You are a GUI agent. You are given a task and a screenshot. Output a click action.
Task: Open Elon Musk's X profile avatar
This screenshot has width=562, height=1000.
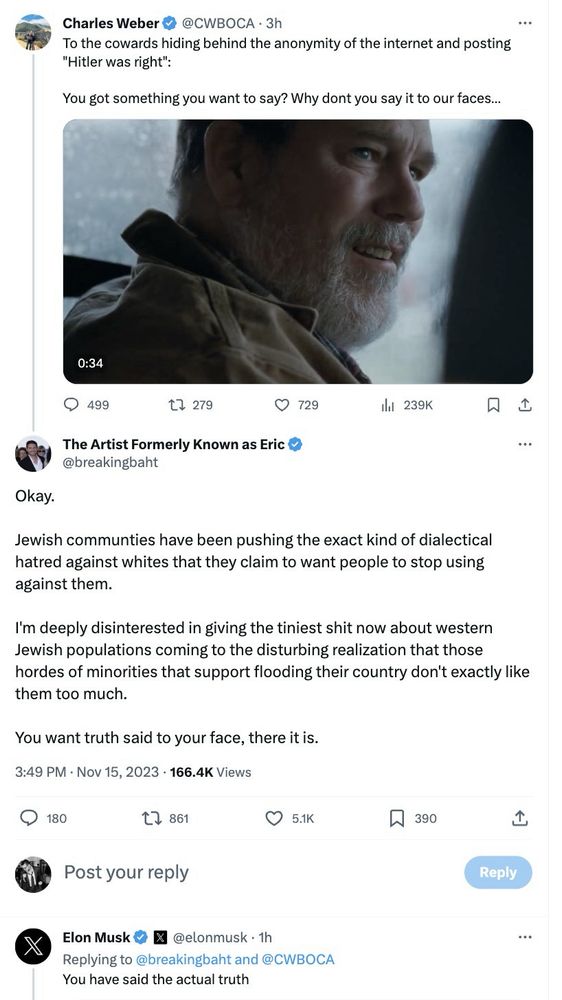[x=33, y=945]
